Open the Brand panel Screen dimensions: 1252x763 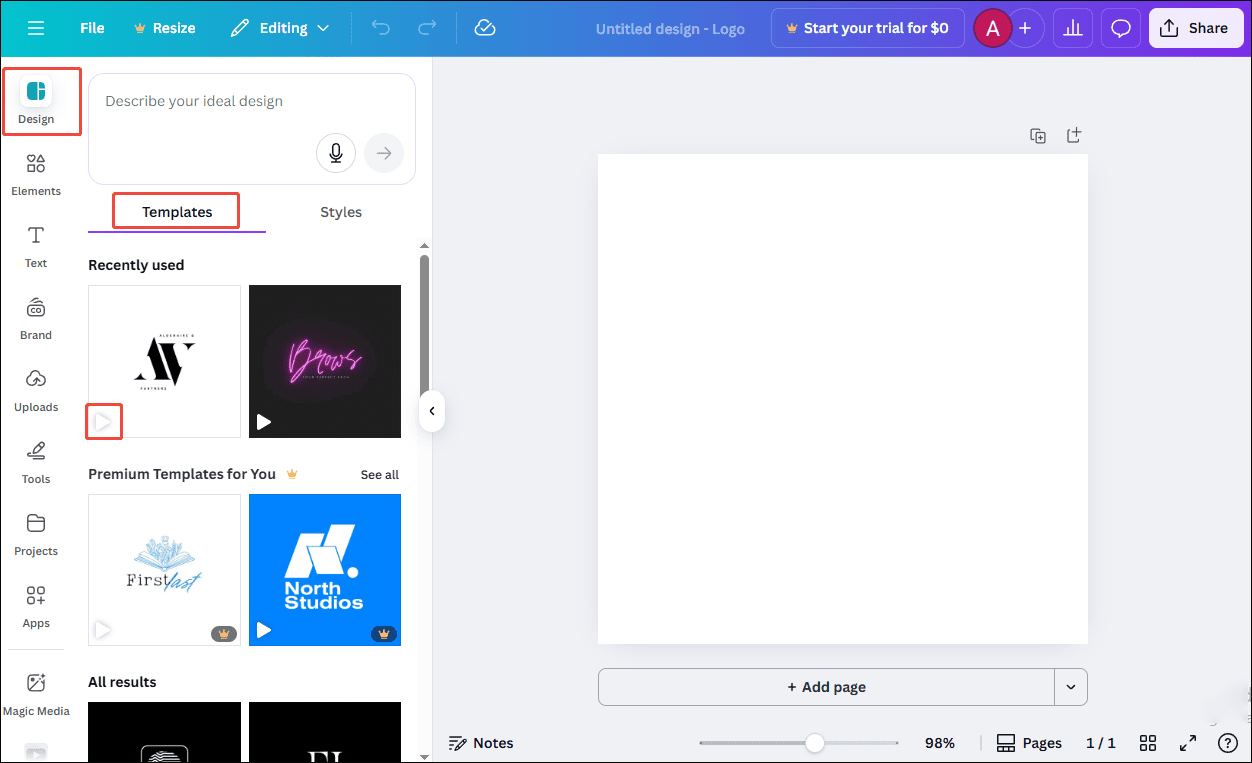[x=36, y=318]
